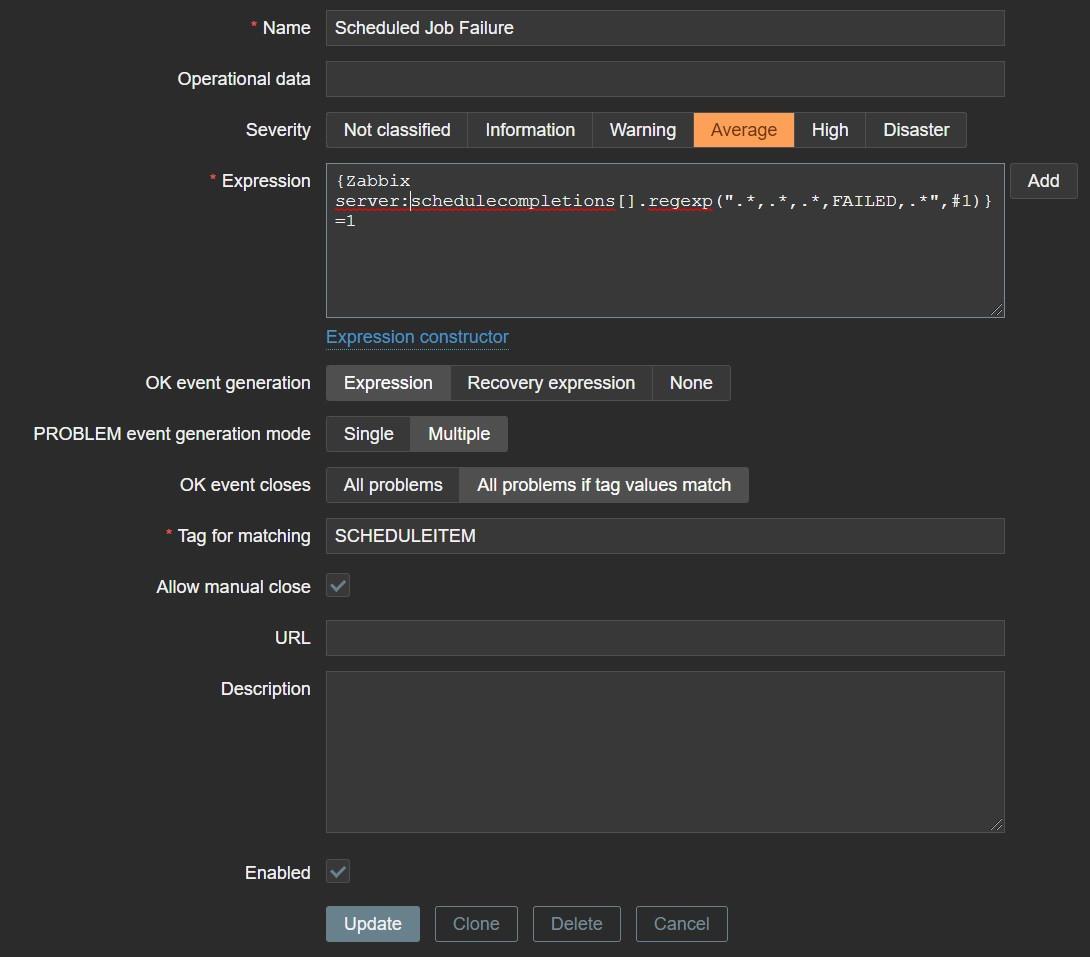
Task: Set OK event closes to All problems
Action: [x=392, y=484]
